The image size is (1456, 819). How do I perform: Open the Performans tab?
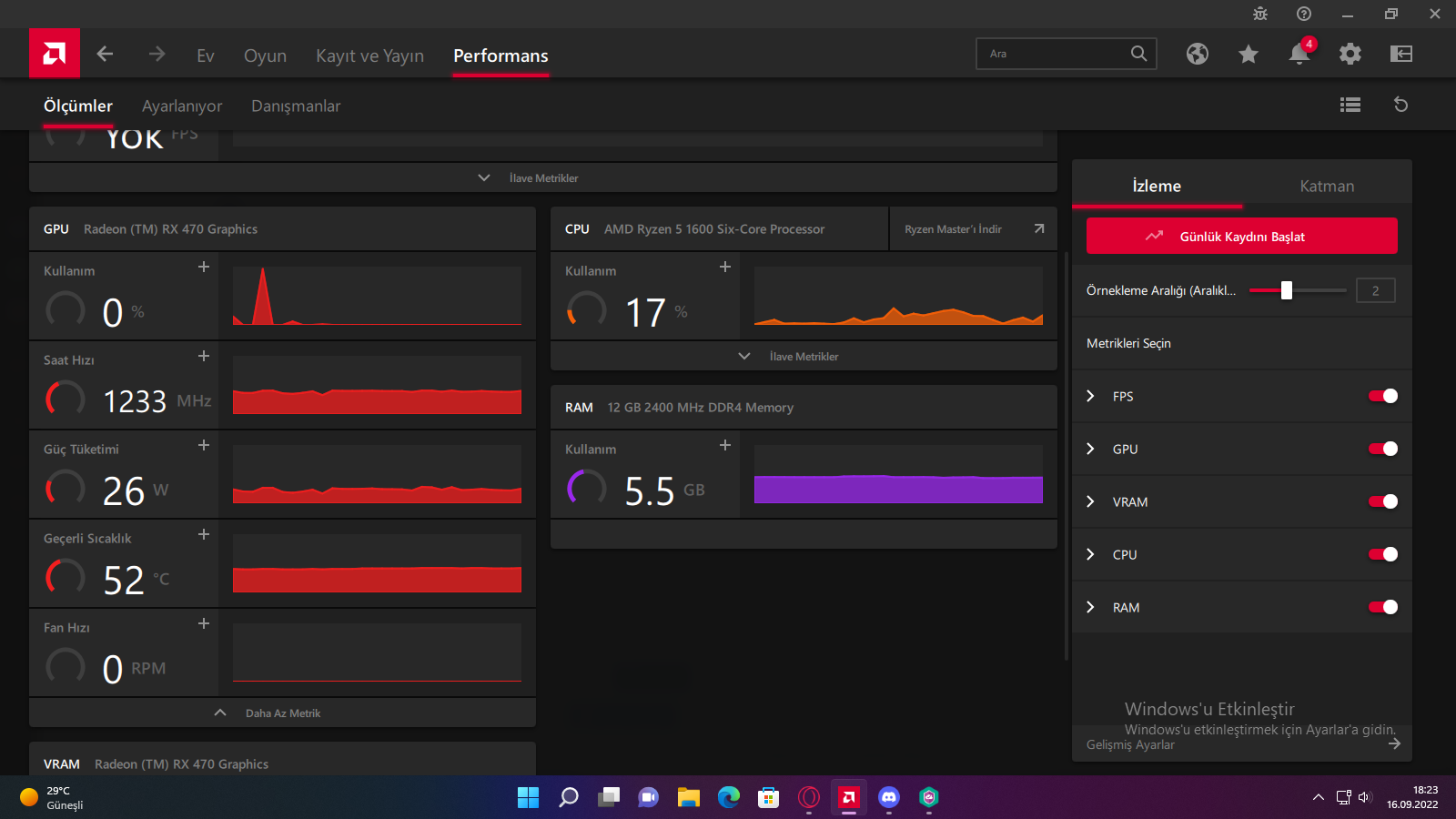tap(500, 56)
